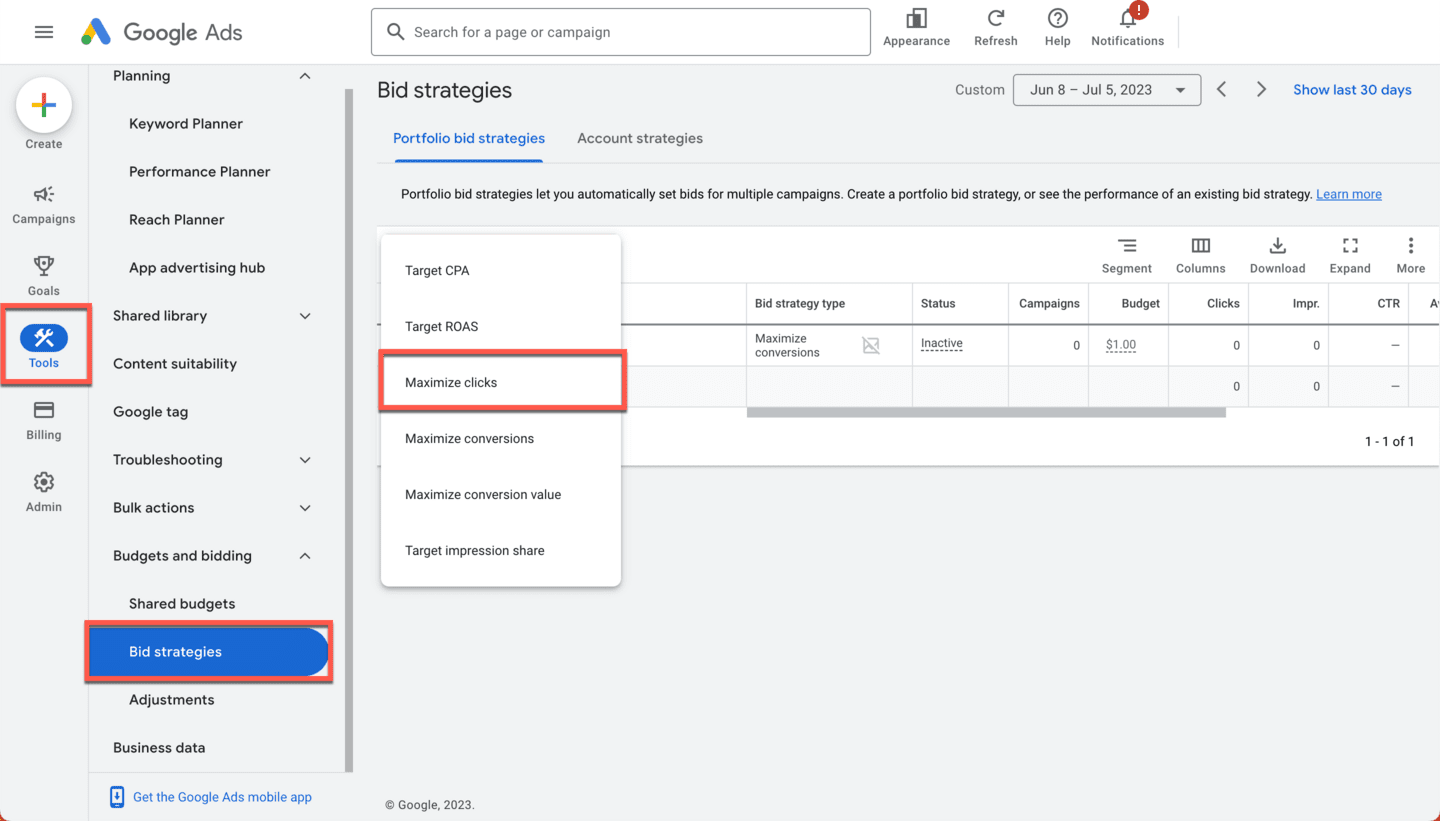Open Shared budgets
This screenshot has width=1440, height=821.
(182, 604)
